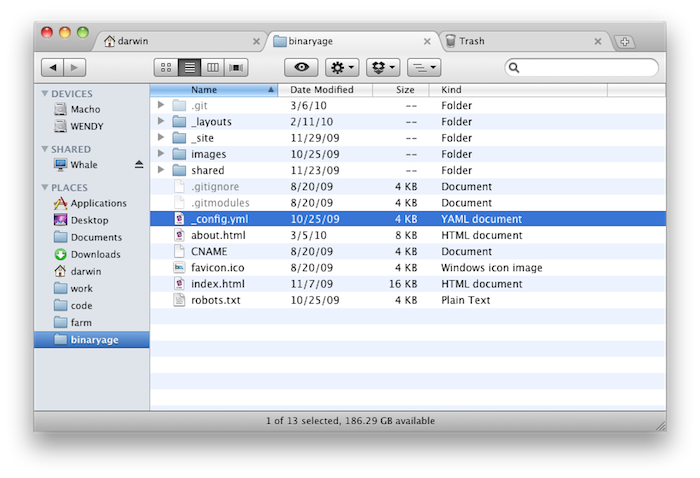Switch to Cover Flow view

(236, 67)
